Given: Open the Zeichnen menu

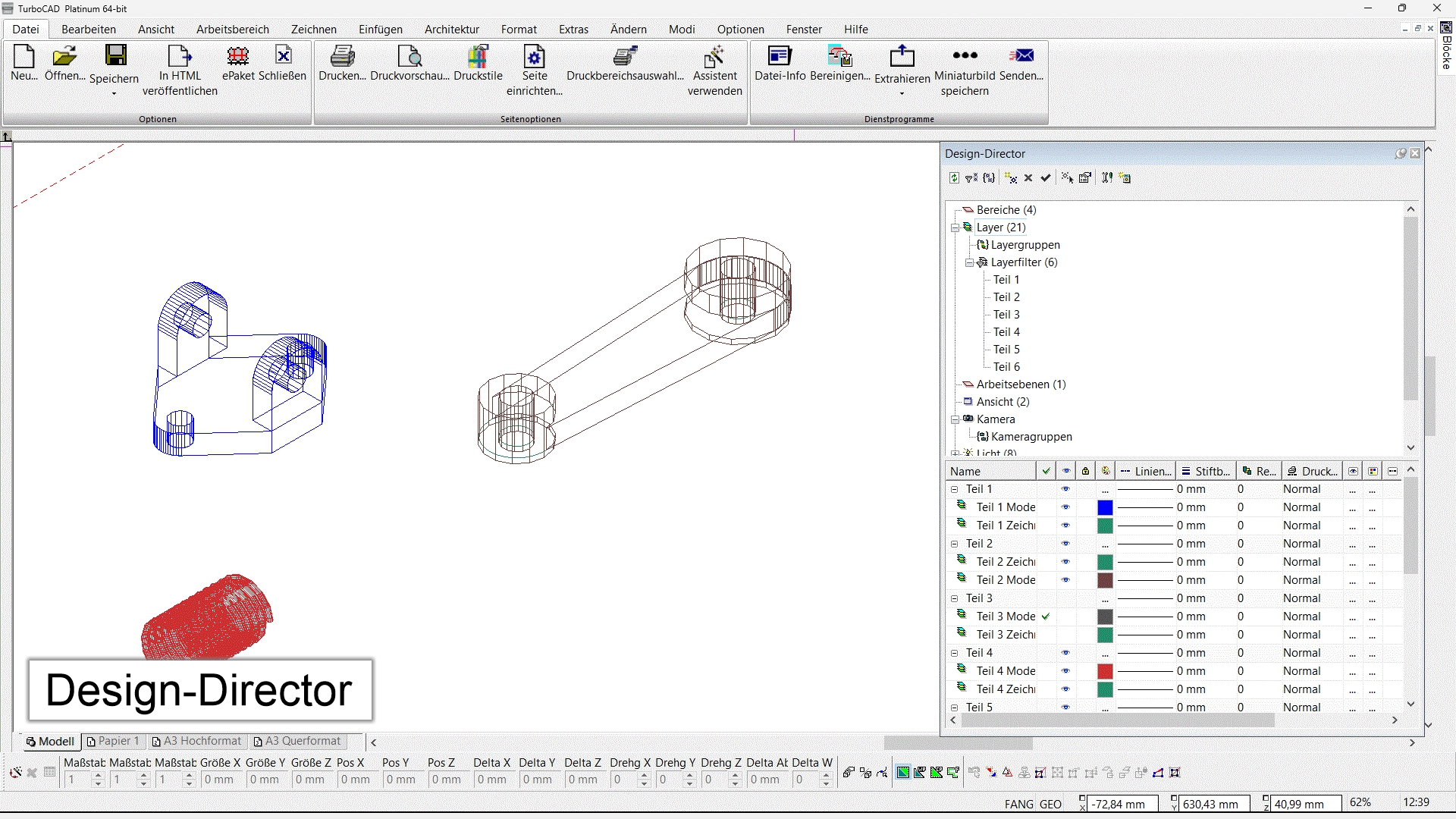Looking at the screenshot, I should tap(313, 30).
